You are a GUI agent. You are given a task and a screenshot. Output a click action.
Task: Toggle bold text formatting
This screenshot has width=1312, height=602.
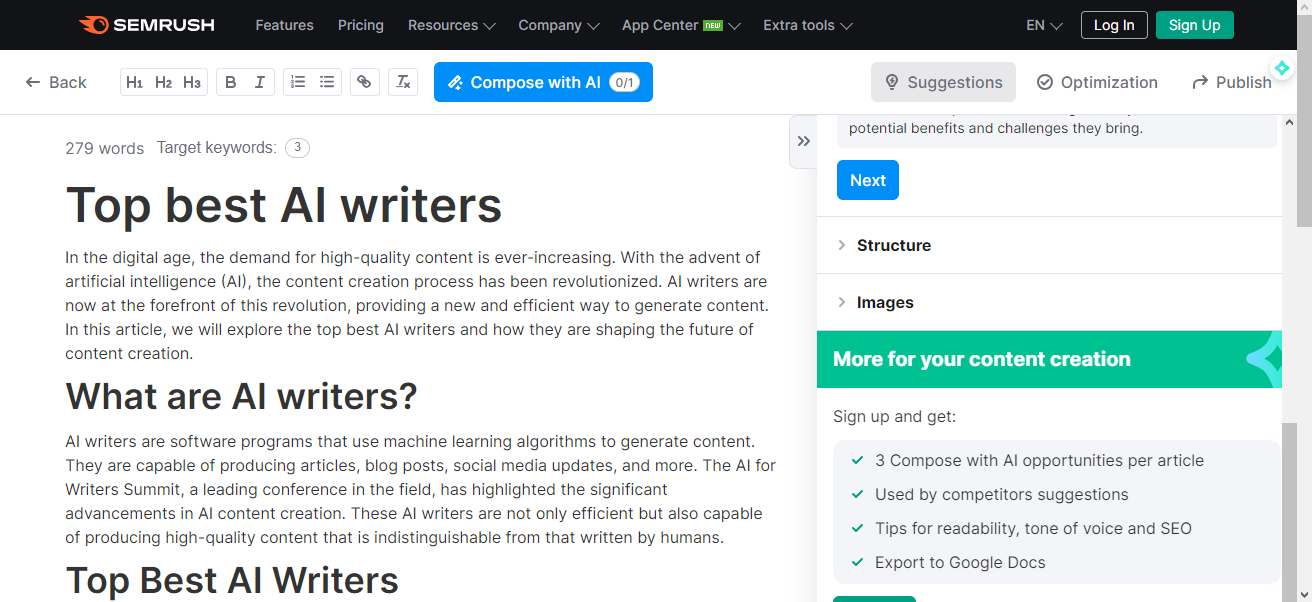coord(231,82)
